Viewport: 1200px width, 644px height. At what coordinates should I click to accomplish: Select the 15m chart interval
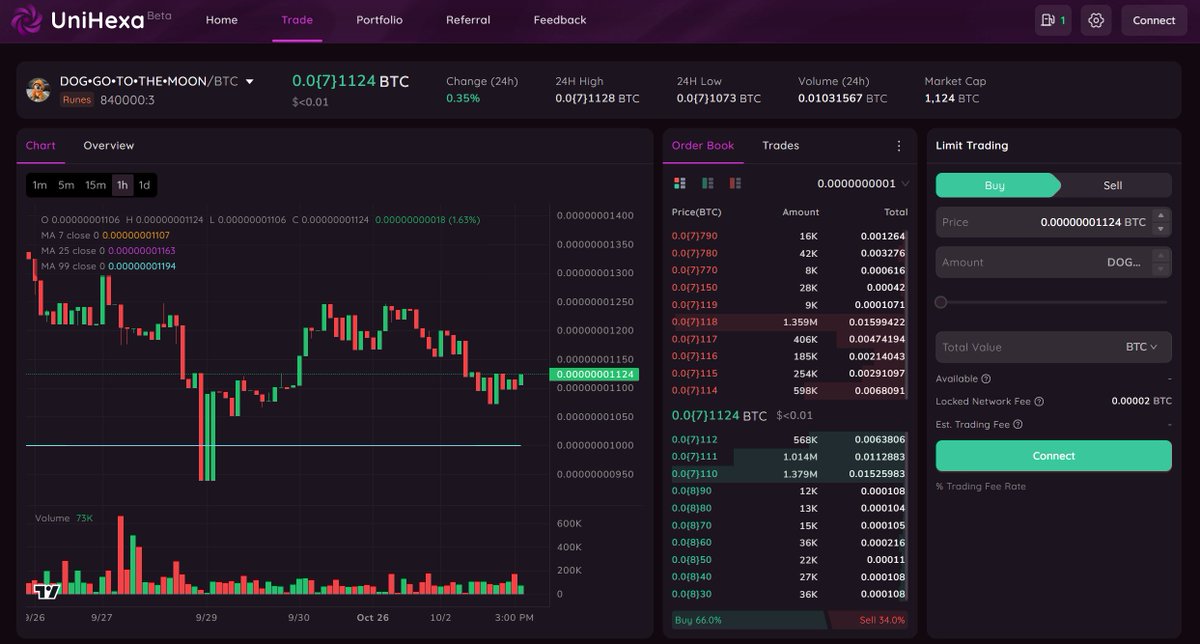coord(95,185)
